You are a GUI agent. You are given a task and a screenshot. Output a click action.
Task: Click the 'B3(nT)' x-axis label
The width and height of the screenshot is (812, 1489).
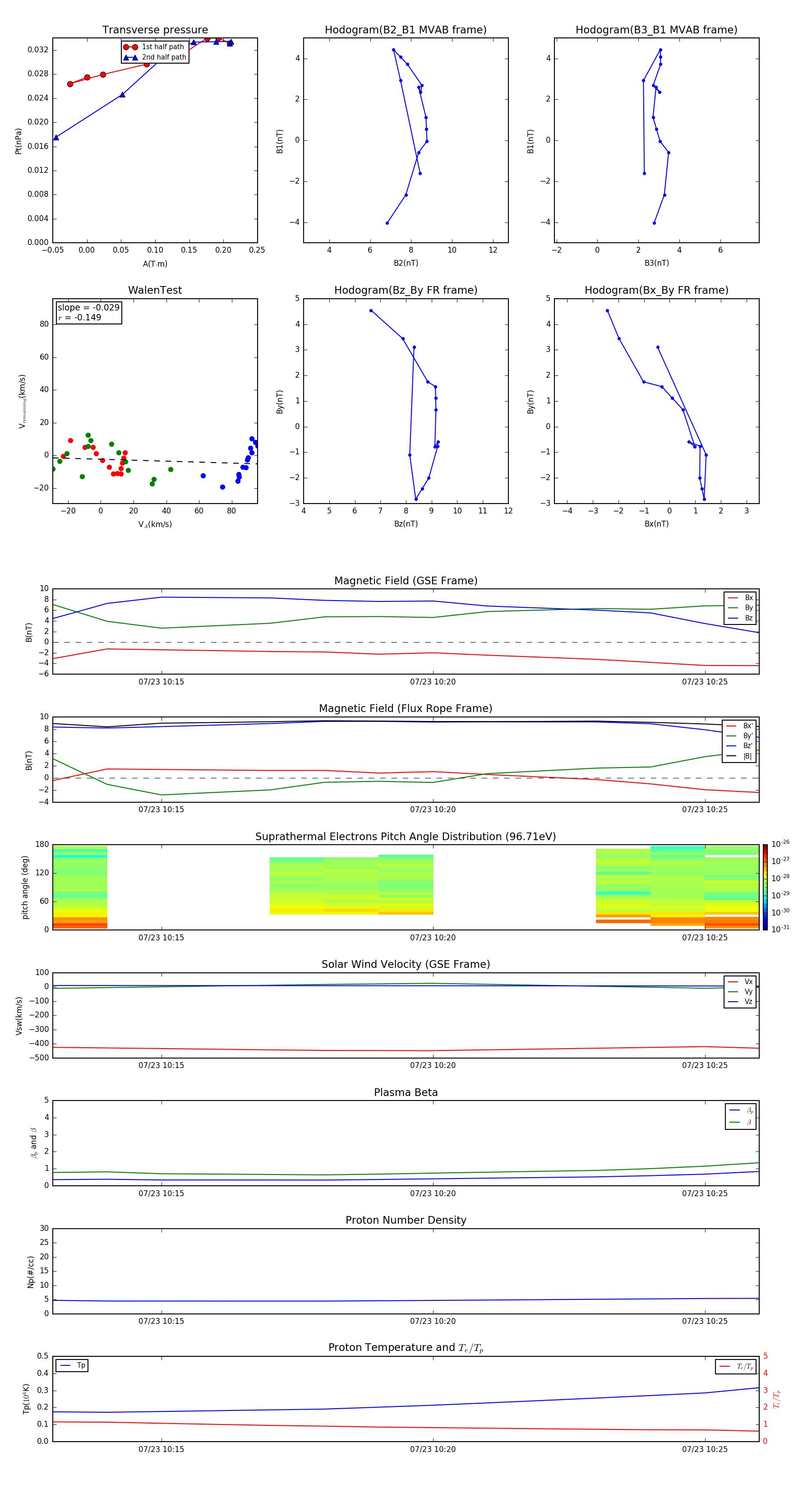[x=656, y=263]
